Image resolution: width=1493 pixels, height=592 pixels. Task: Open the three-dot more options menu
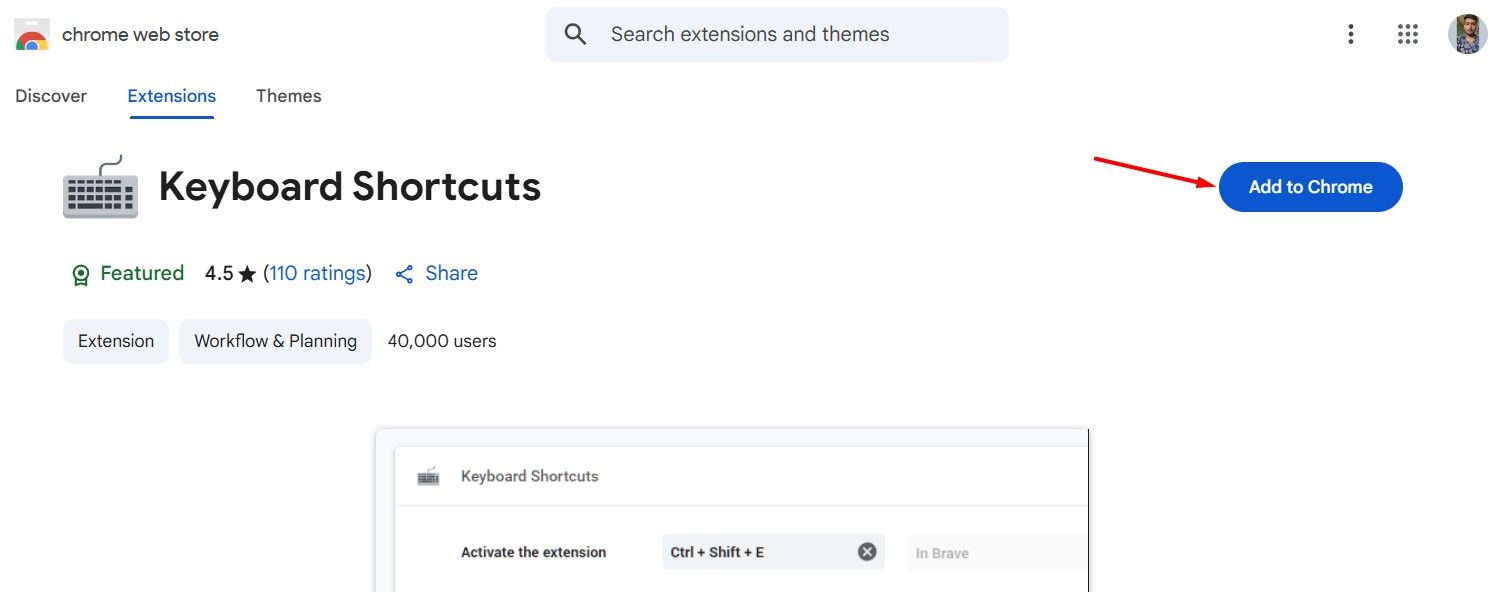click(x=1350, y=35)
